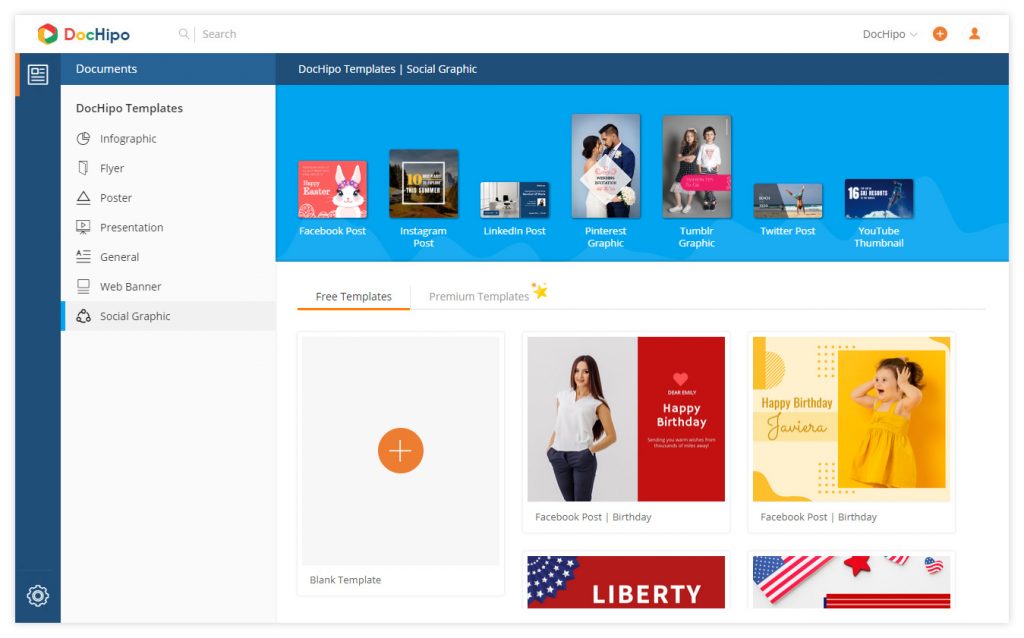This screenshot has height=638, width=1024.
Task: Switch to the Premium Templates tab
Action: coord(479,296)
